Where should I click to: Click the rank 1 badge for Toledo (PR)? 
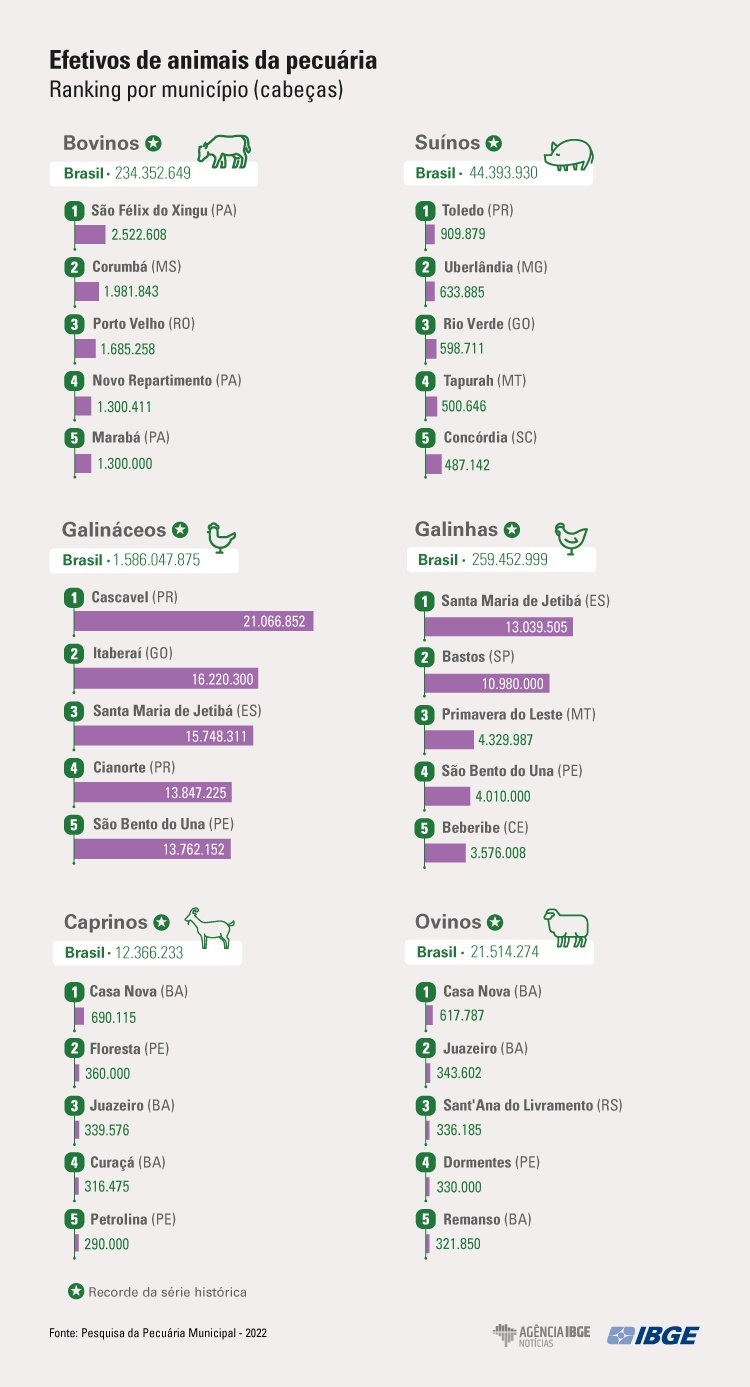425,211
